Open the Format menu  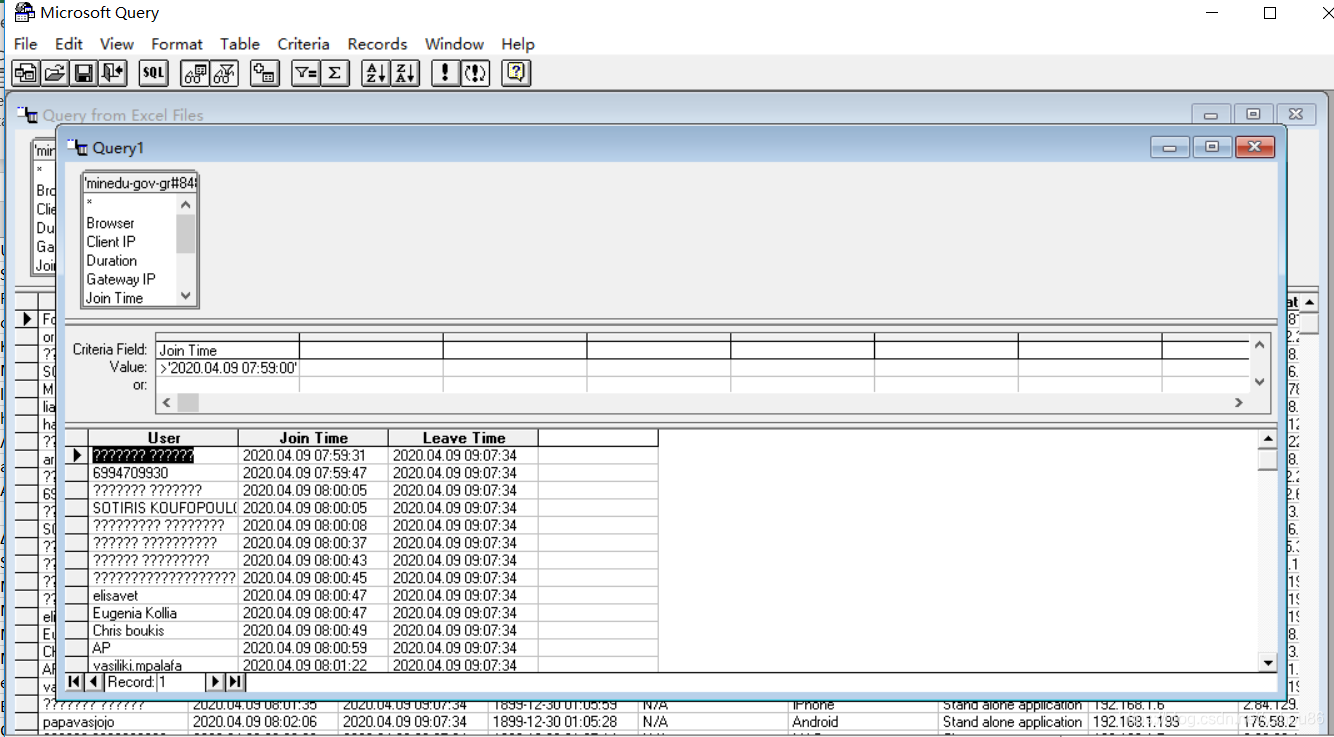177,44
